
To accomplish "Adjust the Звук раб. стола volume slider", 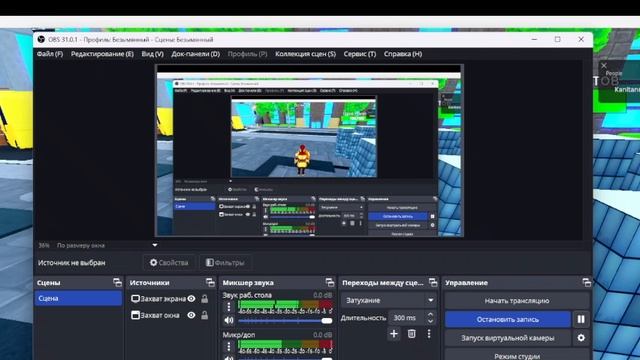I will tap(285, 321).
